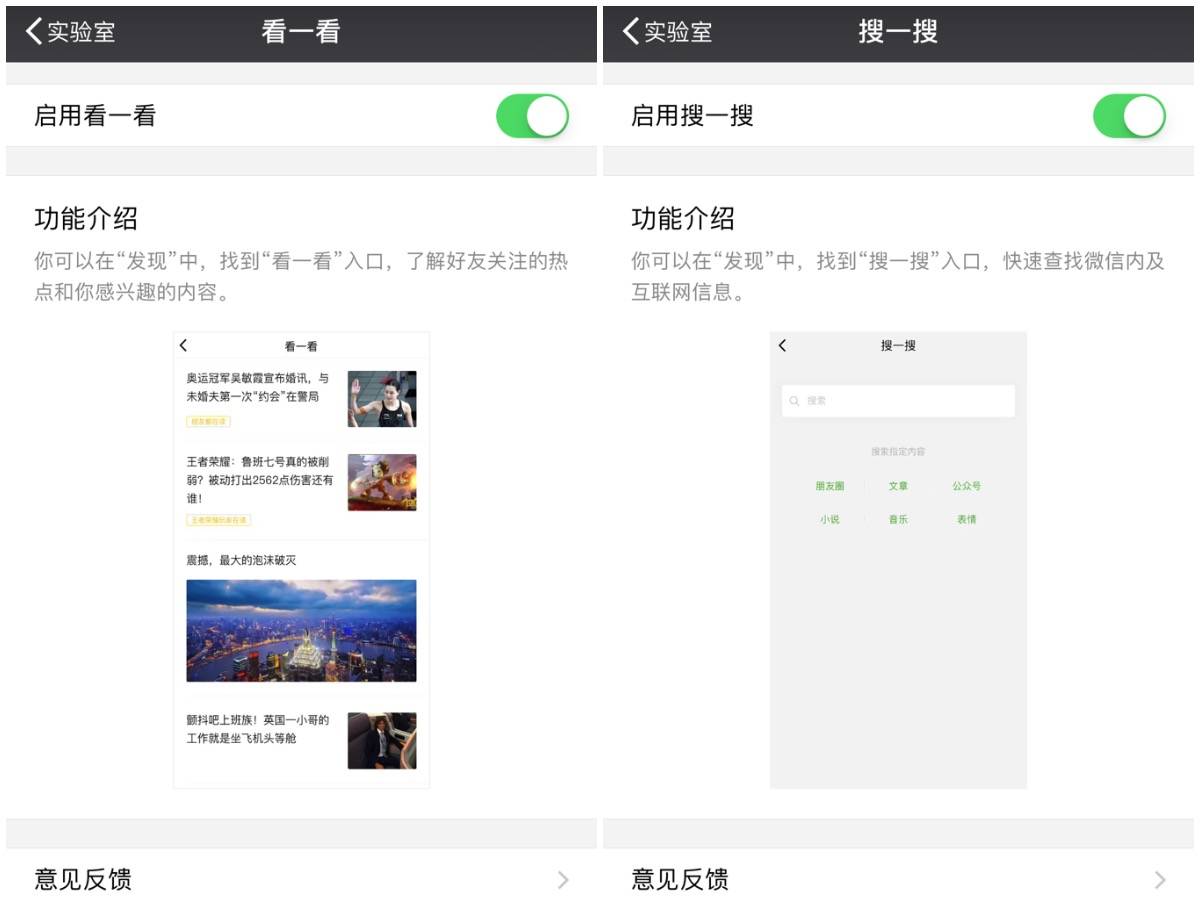The width and height of the screenshot is (1200, 900).
Task: Click headline 奥运冠军吴敏霞宣布婚讯
Action: pyautogui.click(x=257, y=387)
